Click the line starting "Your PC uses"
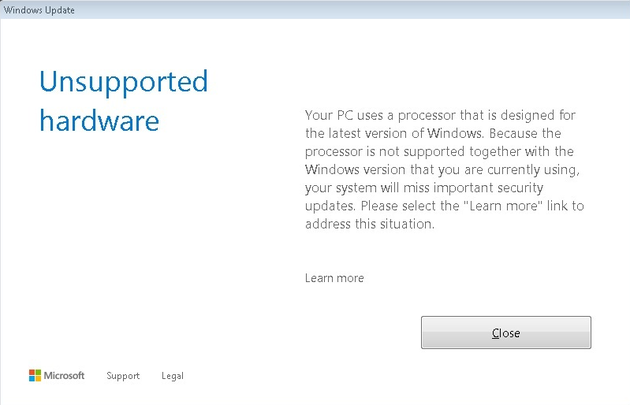The image size is (630, 405). pos(440,115)
